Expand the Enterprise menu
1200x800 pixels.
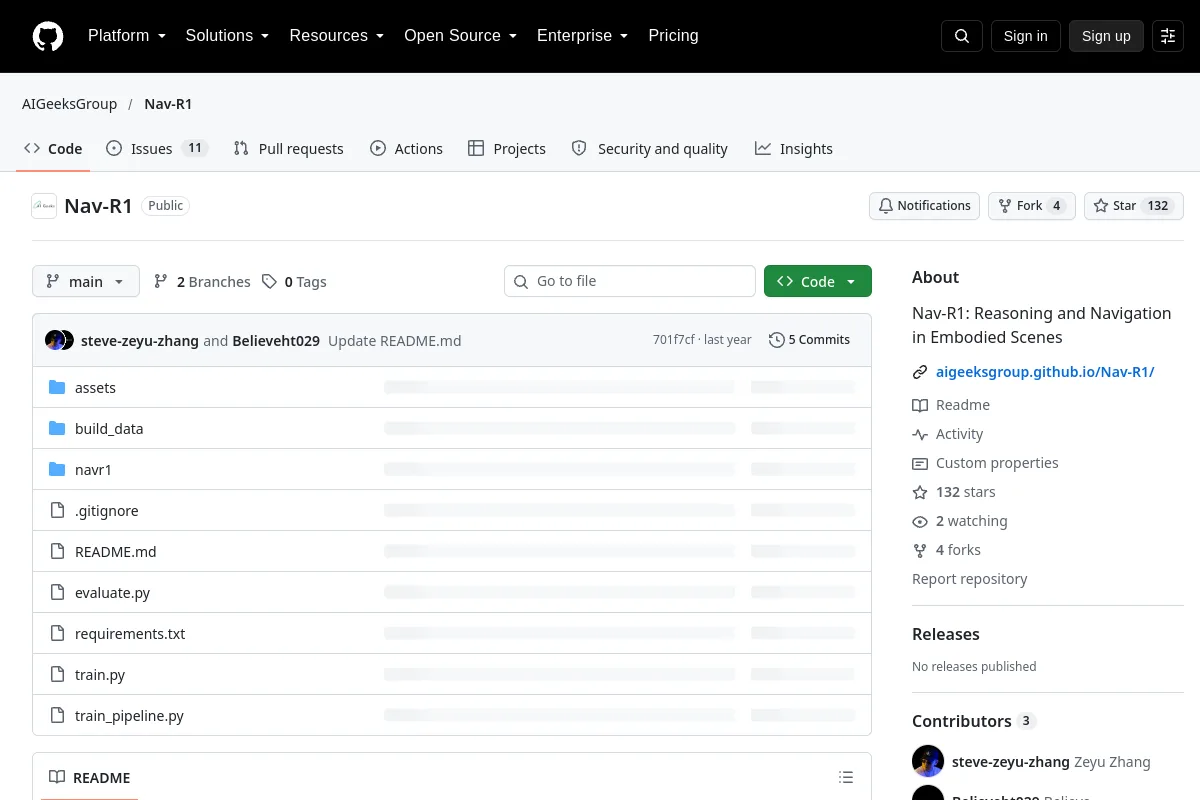pyautogui.click(x=582, y=36)
